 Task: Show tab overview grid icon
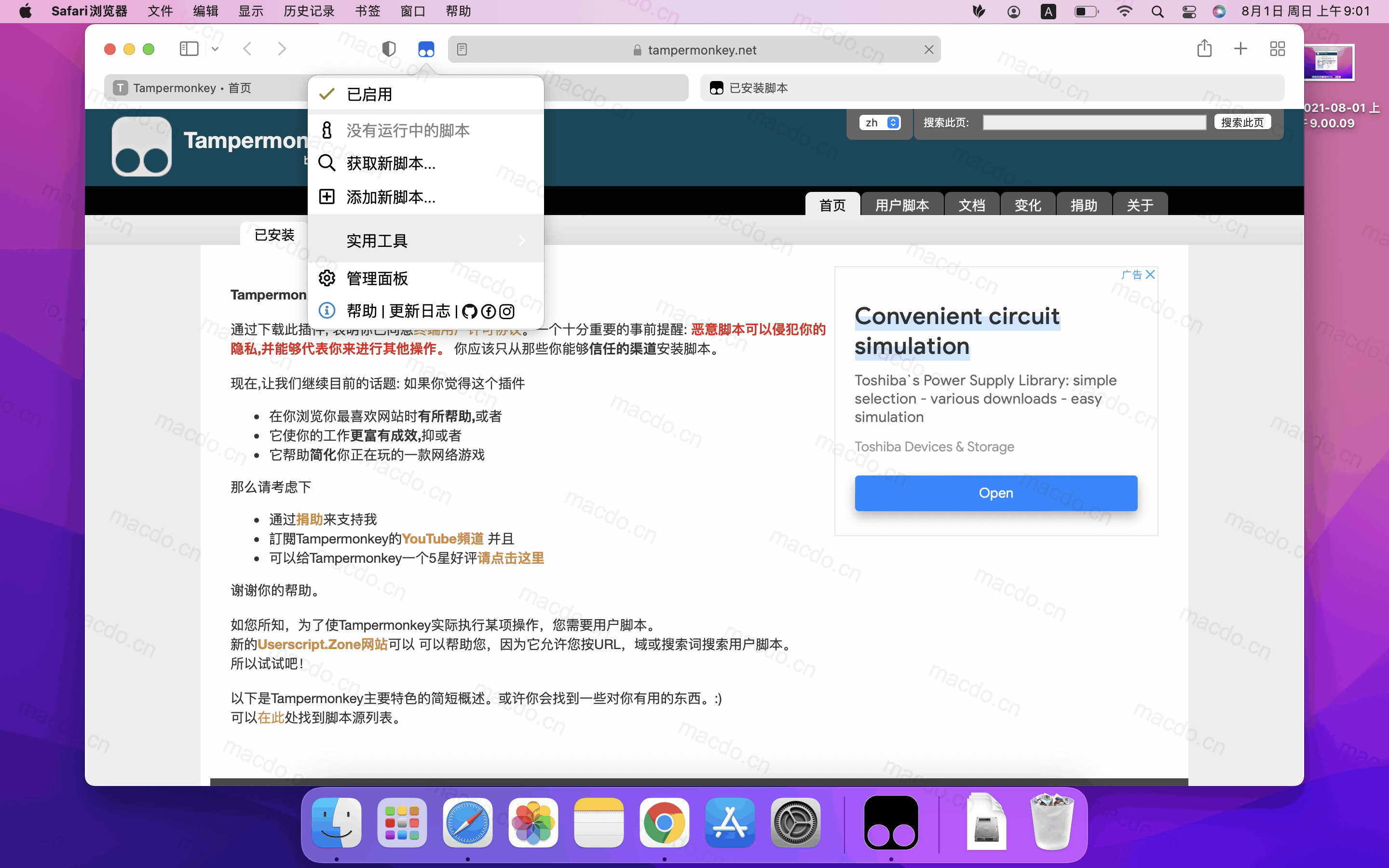click(x=1277, y=49)
